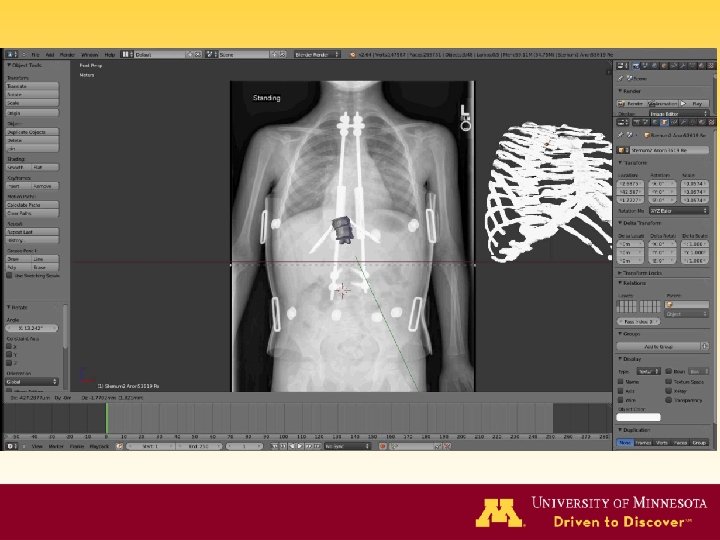The height and width of the screenshot is (540, 720).
Task: Click the jump to start playback control
Action: 275,446
